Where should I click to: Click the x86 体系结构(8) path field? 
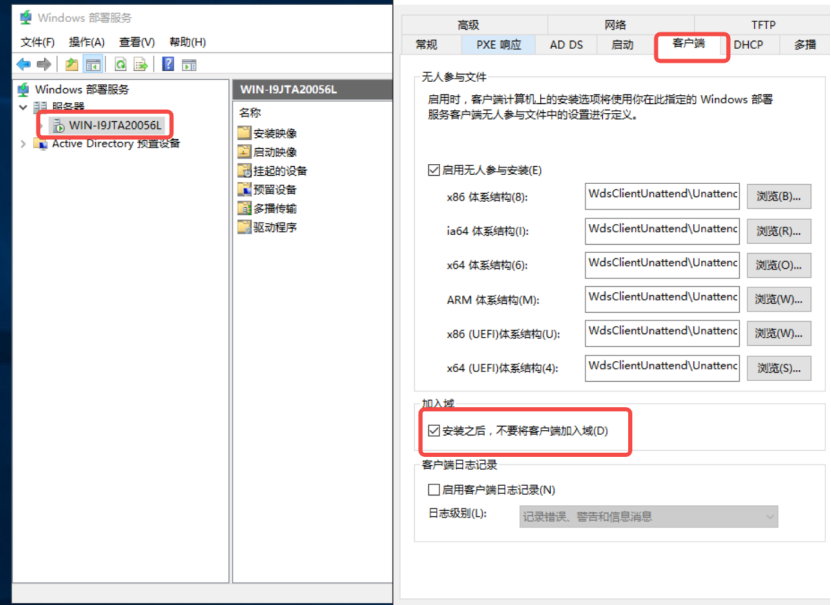pos(662,197)
